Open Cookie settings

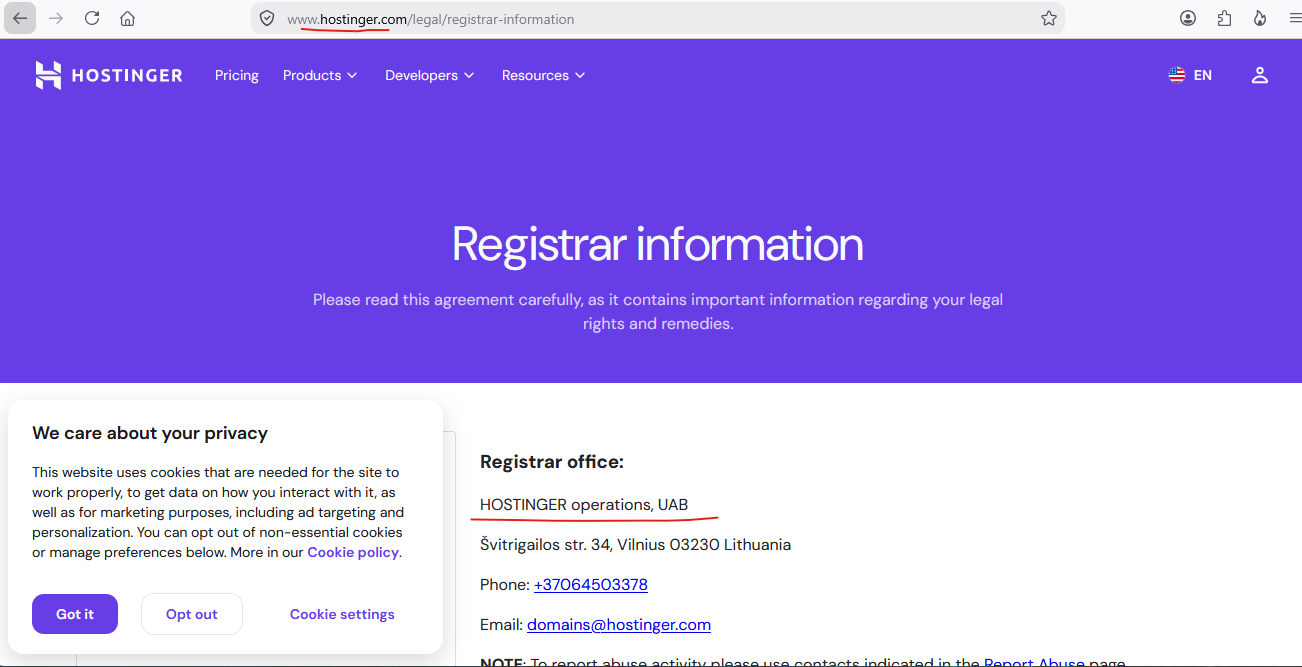(x=342, y=614)
